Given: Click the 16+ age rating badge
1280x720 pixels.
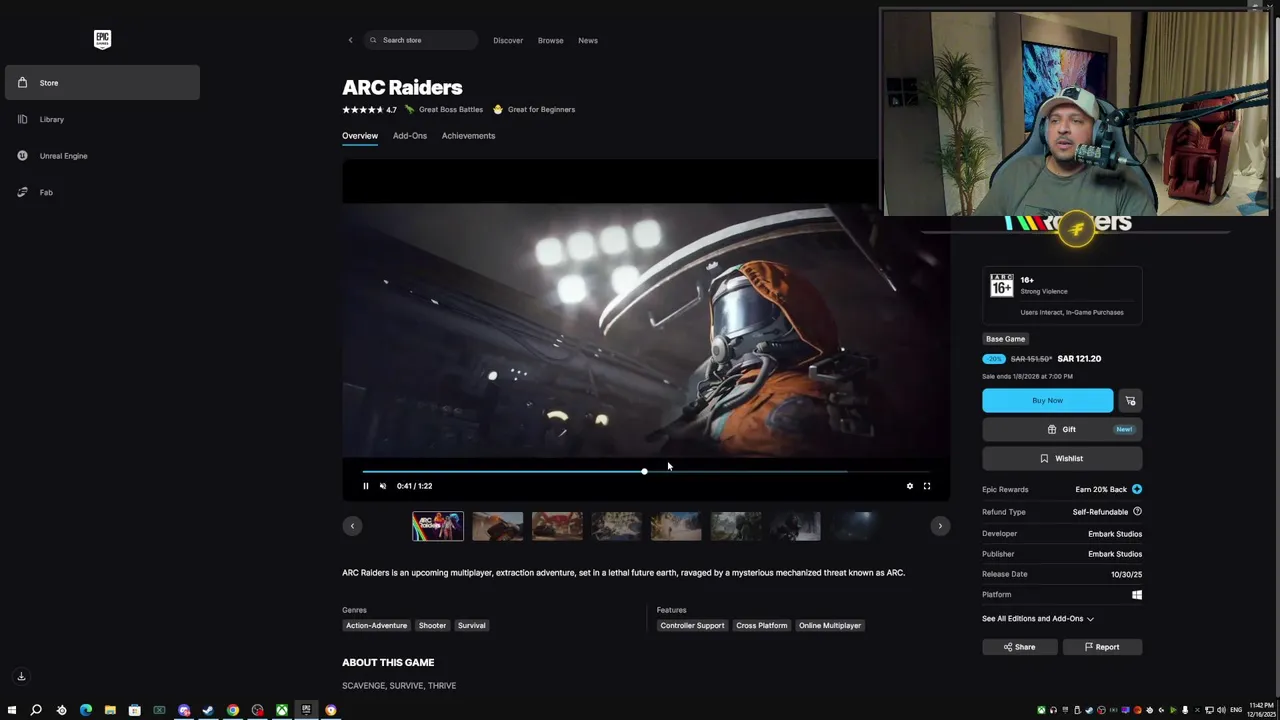Looking at the screenshot, I should coord(1001,285).
